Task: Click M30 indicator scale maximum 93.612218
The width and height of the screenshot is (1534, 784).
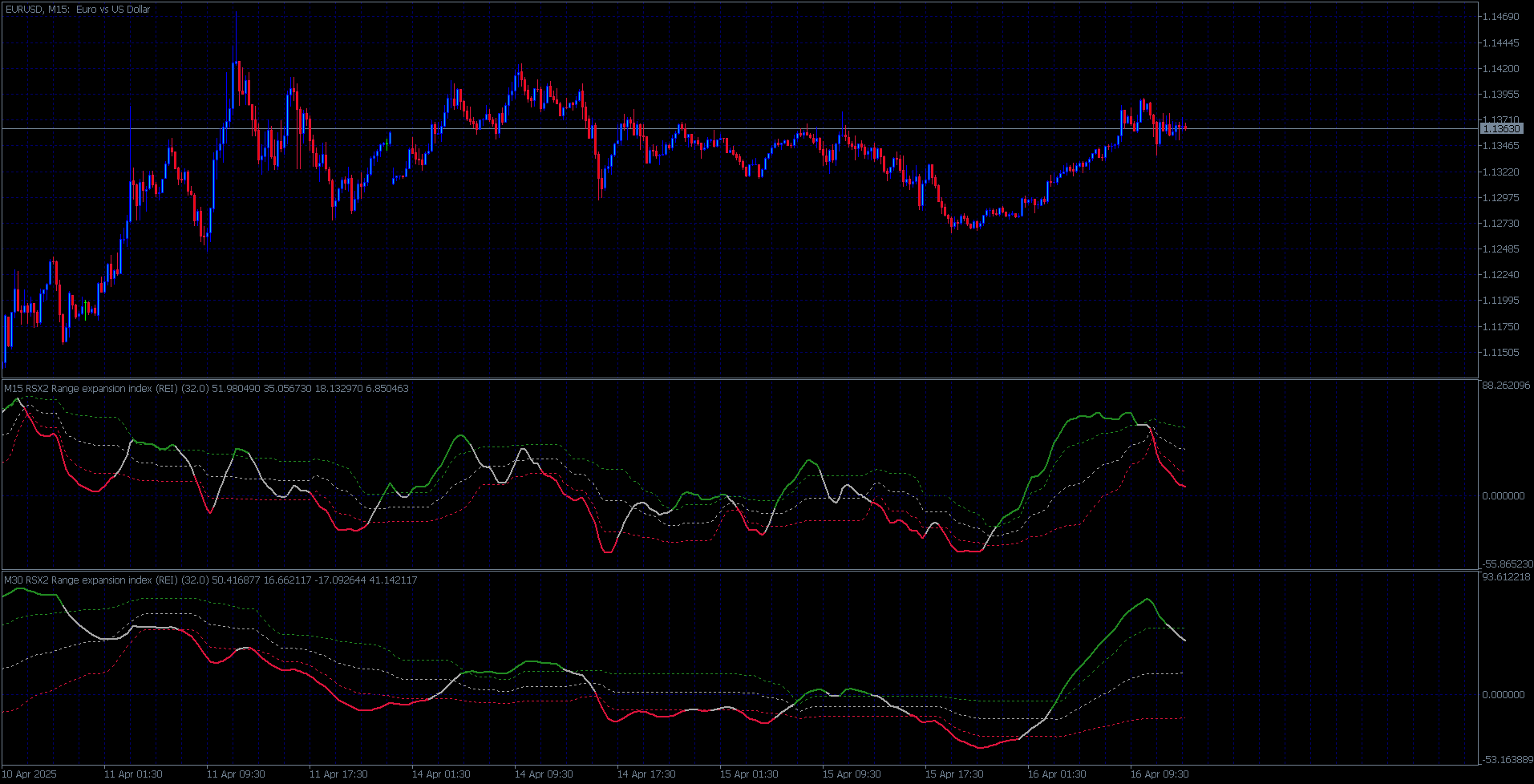Action: 1506,577
